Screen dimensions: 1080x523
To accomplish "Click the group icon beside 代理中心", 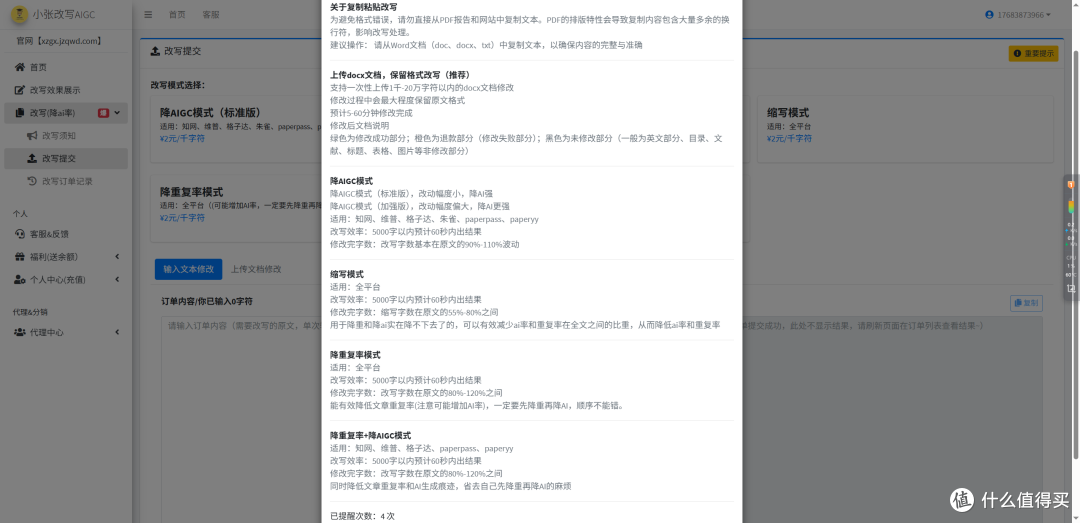I will [x=19, y=332].
